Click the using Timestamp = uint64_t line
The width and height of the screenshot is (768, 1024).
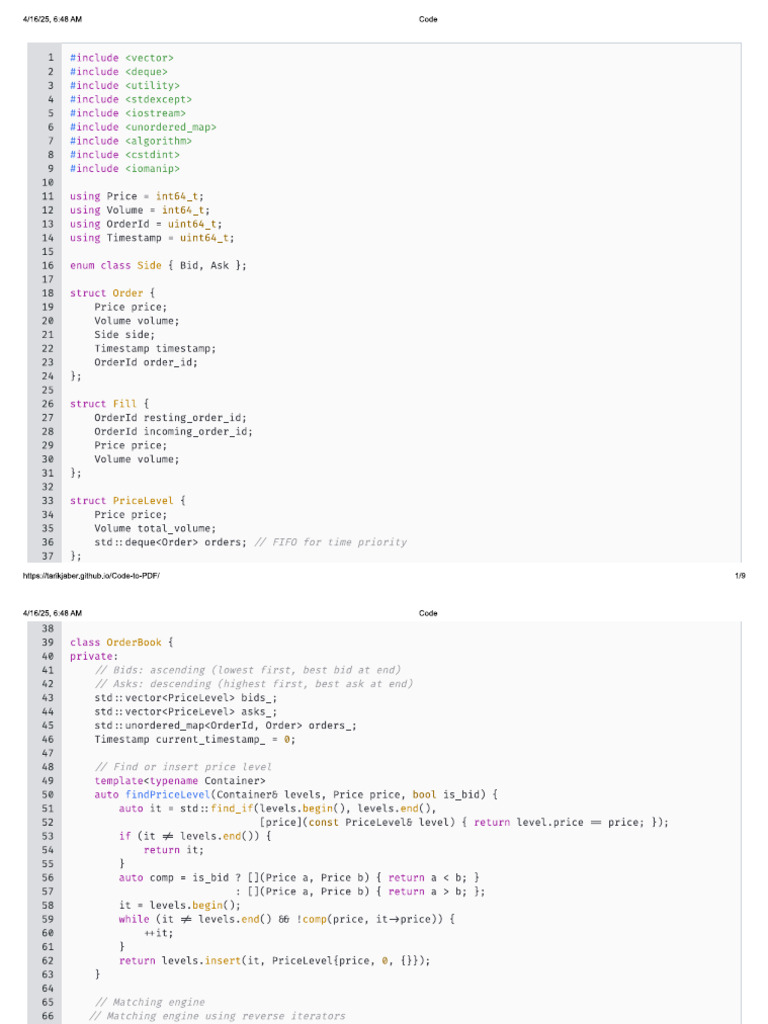152,238
